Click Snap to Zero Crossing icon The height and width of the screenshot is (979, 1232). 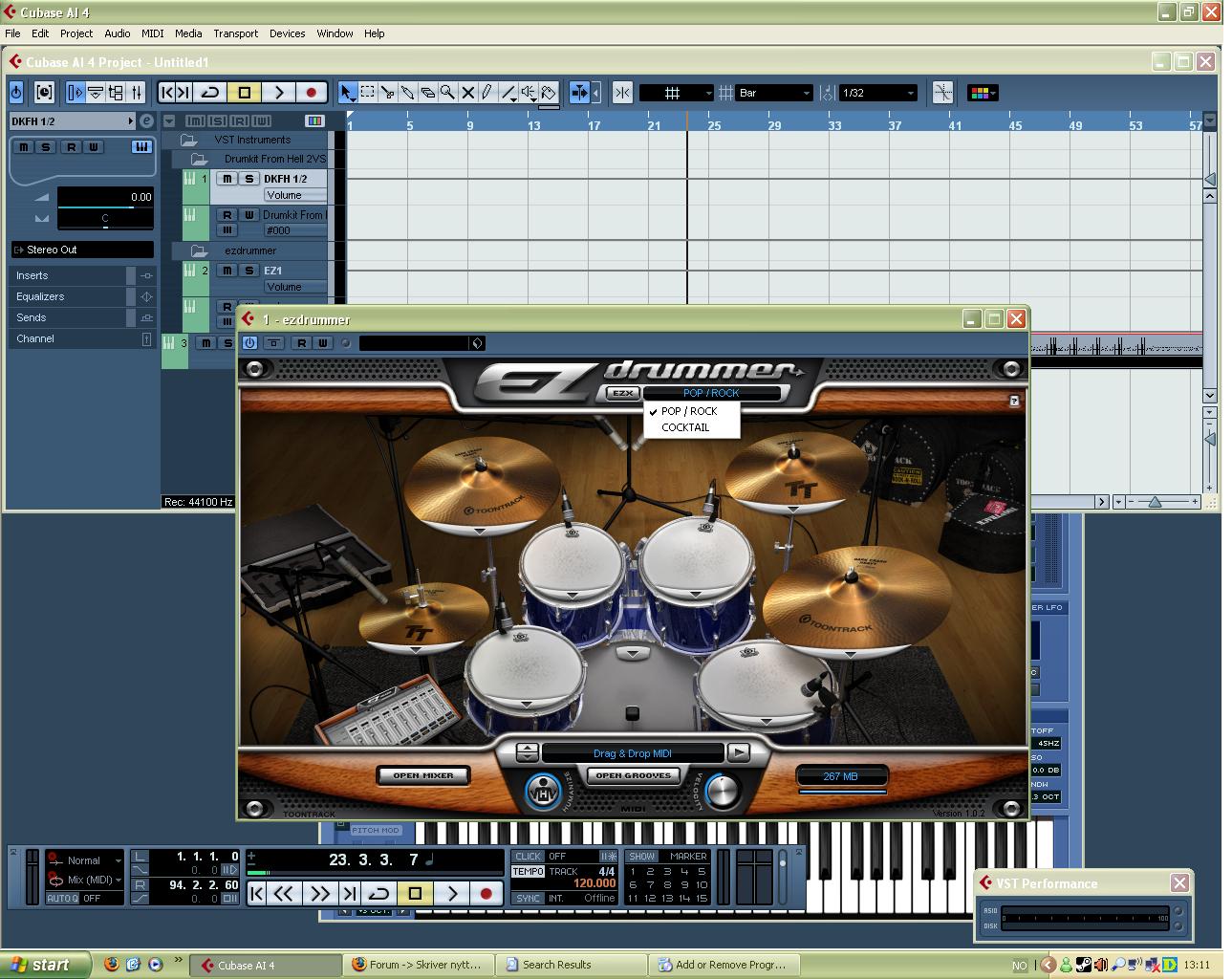point(942,93)
